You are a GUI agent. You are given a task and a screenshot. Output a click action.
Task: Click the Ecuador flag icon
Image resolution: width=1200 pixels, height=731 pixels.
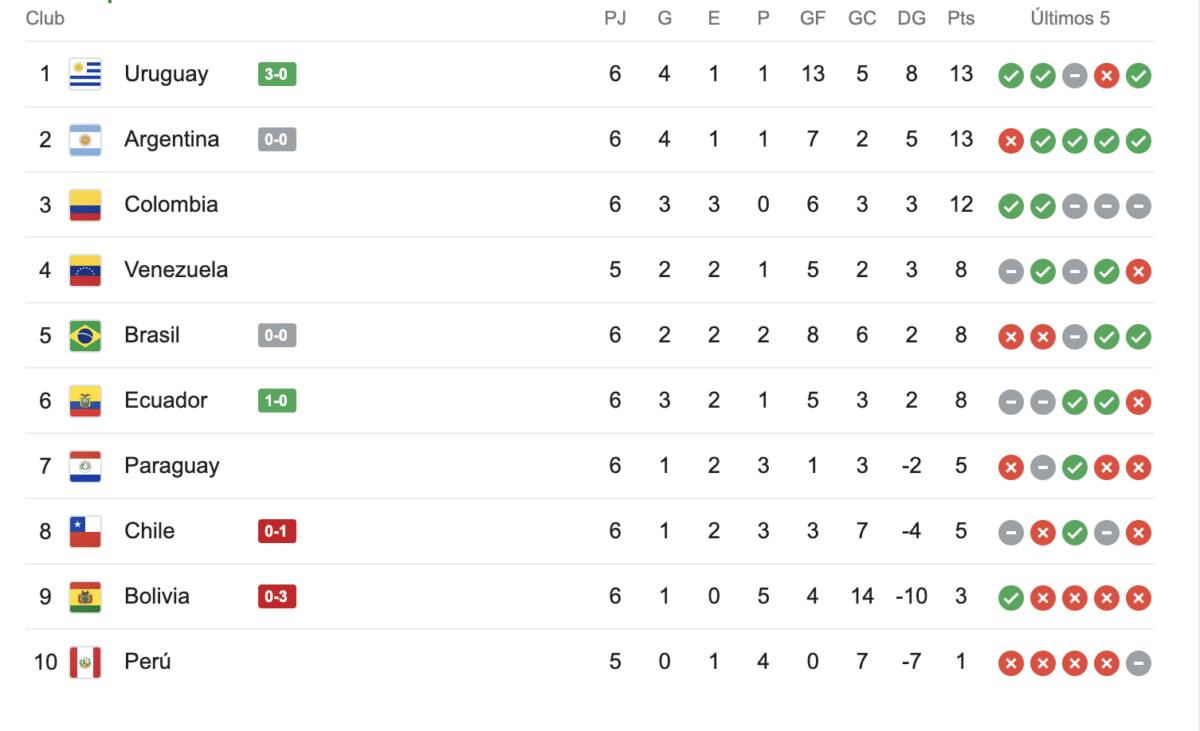85,401
